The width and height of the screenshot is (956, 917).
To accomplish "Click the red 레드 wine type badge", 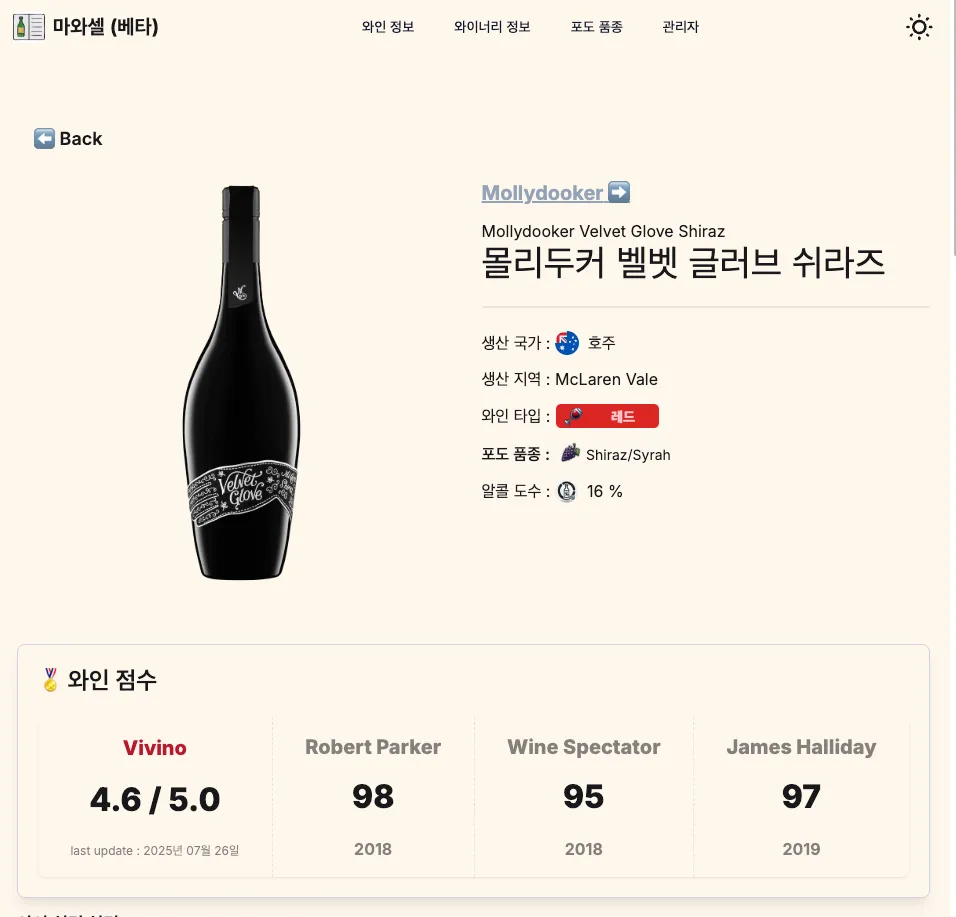I will click(607, 416).
